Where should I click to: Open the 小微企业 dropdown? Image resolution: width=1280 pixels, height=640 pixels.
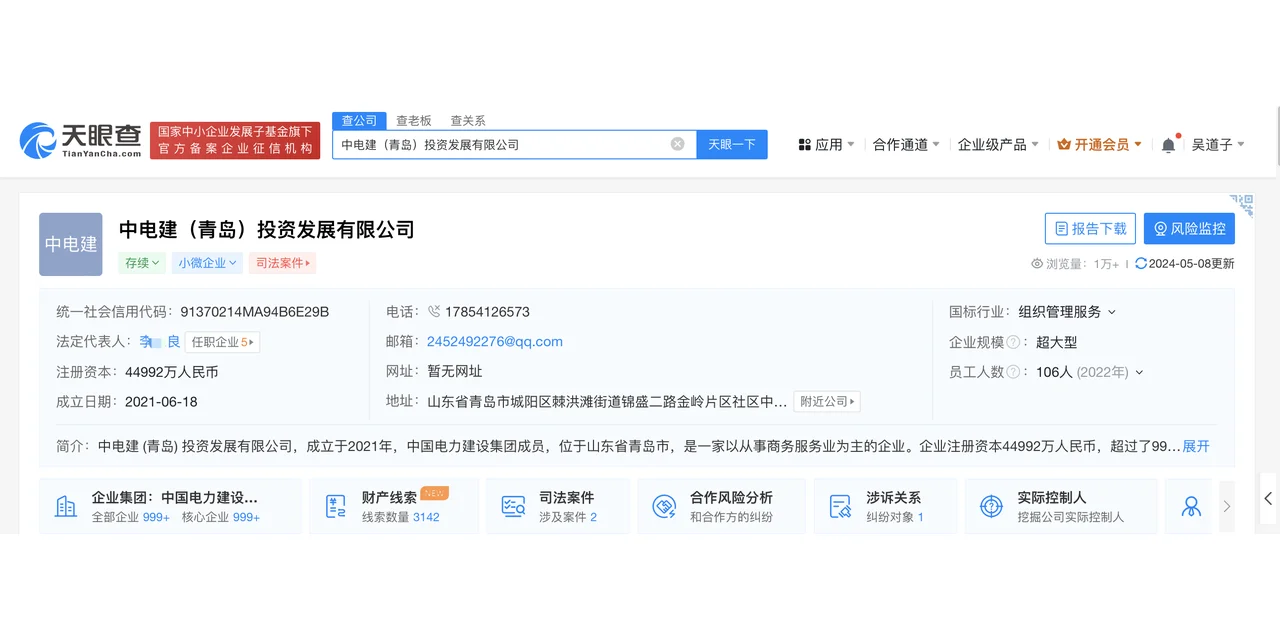click(206, 262)
